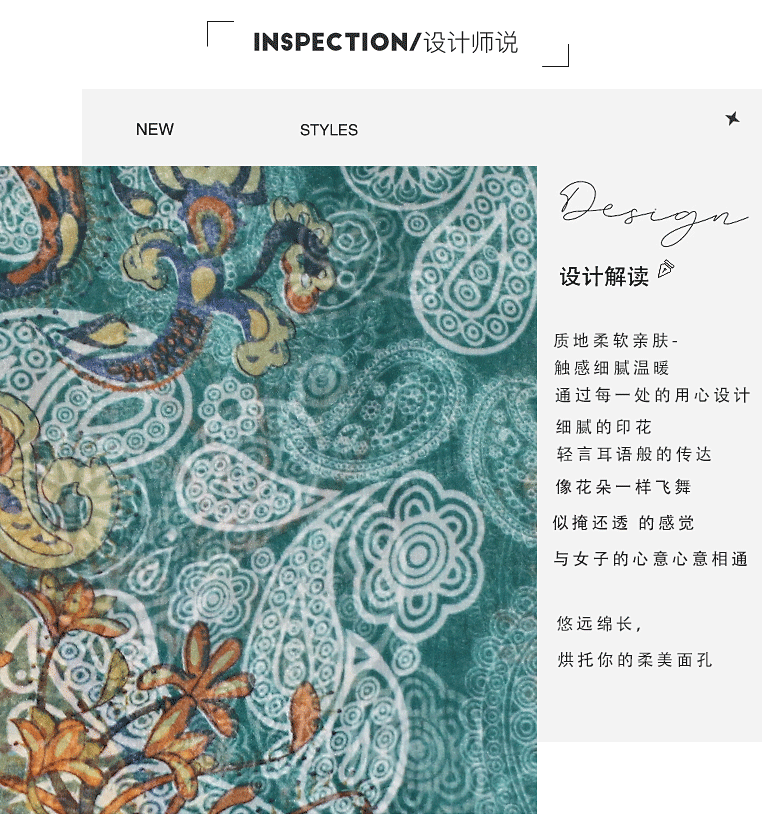Click the text line 通过每一处的用心设计
The image size is (780, 831).
[x=652, y=395]
